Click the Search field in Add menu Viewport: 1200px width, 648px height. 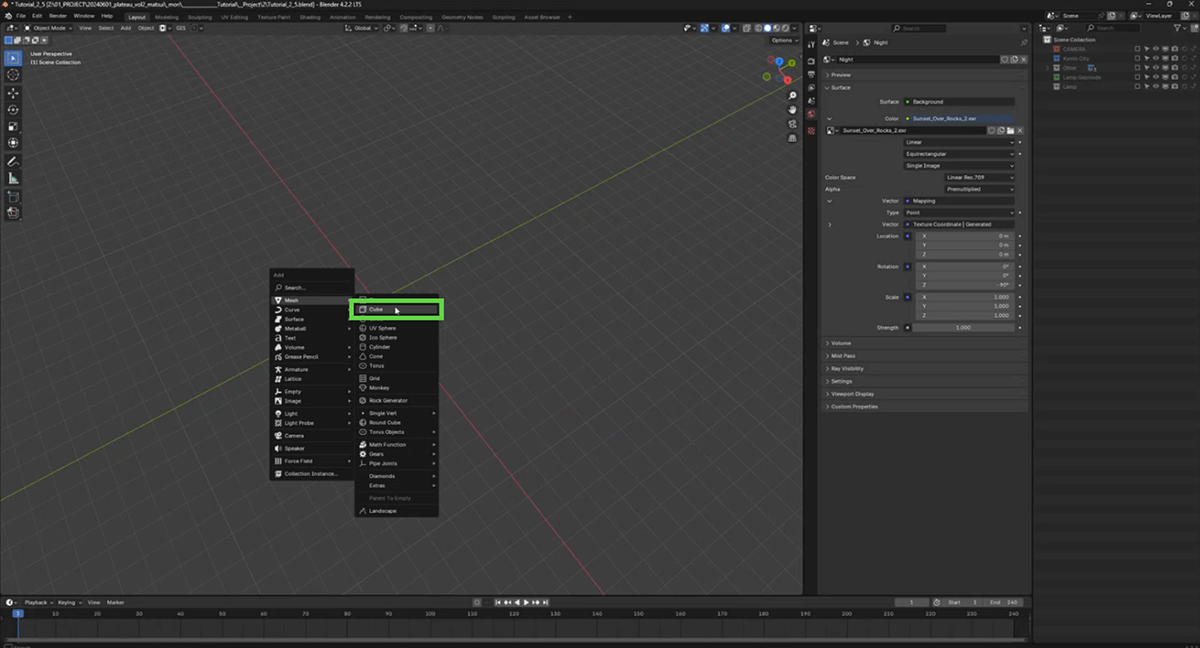(312, 287)
